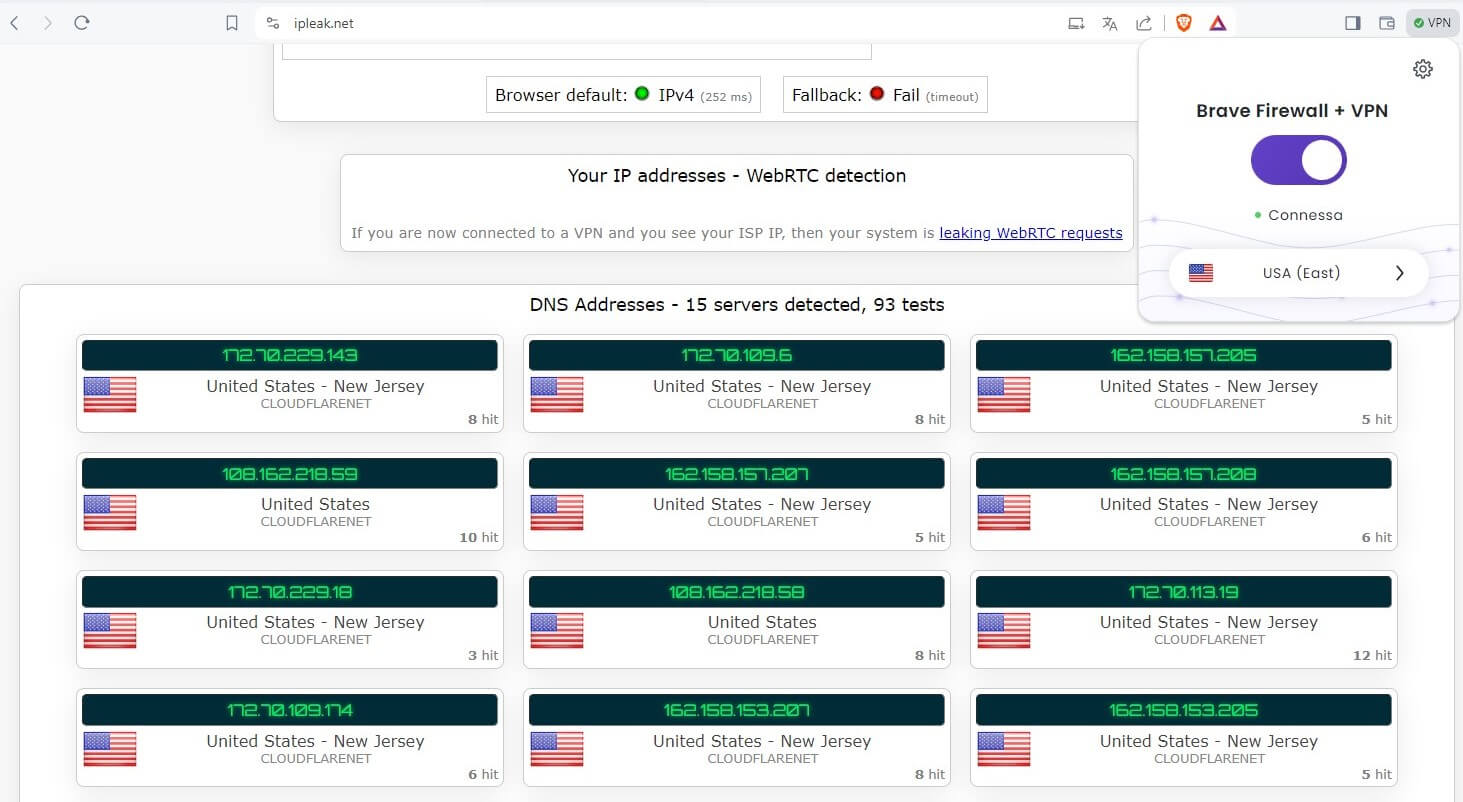1463x802 pixels.
Task: Go forward to the next page
Action: point(47,23)
